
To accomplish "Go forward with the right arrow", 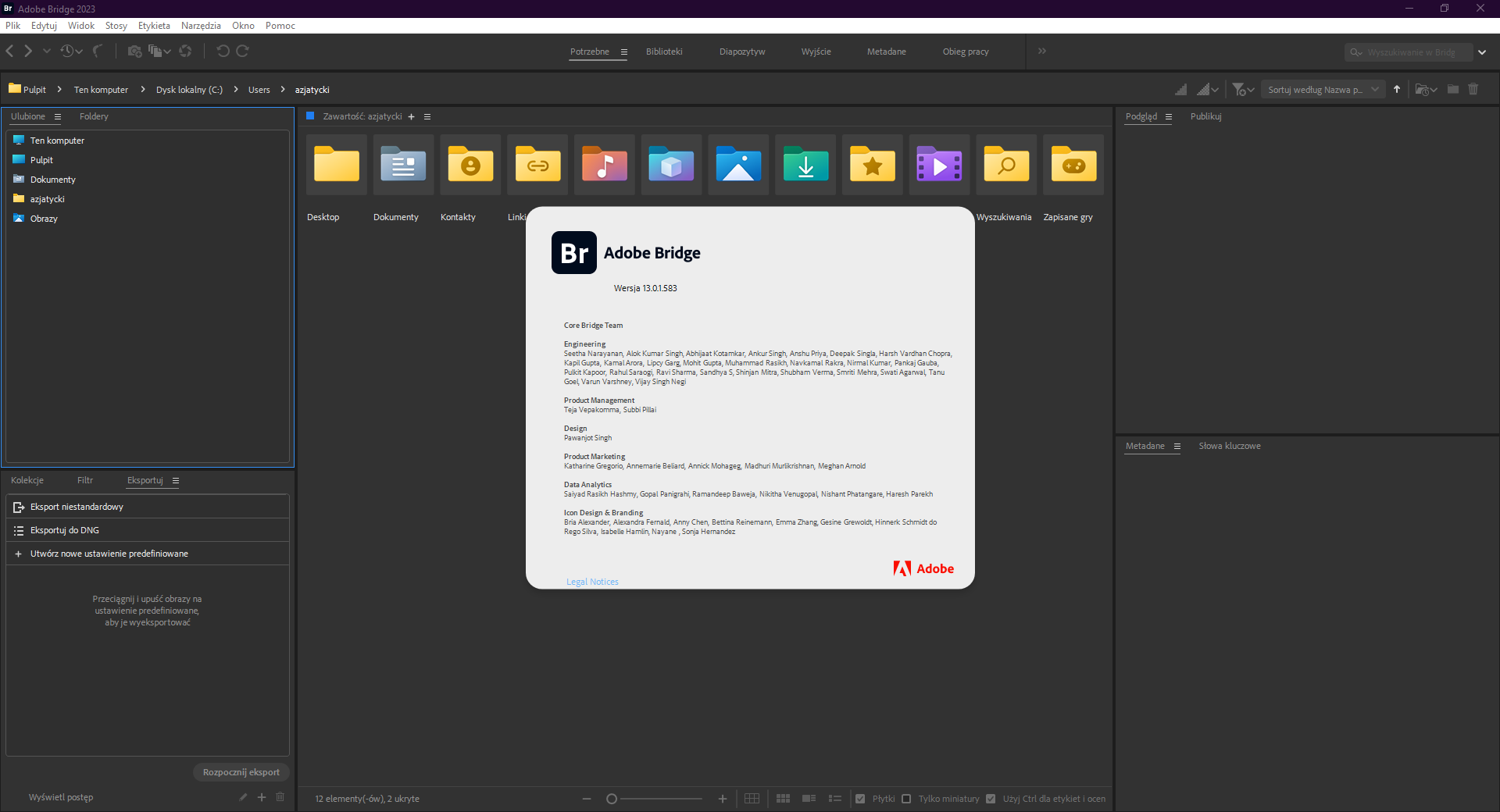I will (x=28, y=51).
